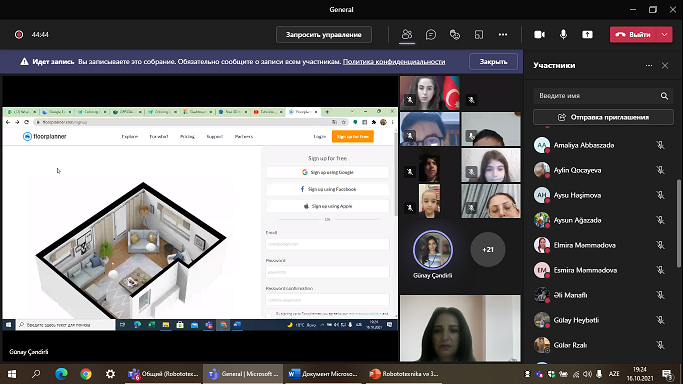
Task: Open the more actions ellipsis in toolbar
Action: coord(503,34)
